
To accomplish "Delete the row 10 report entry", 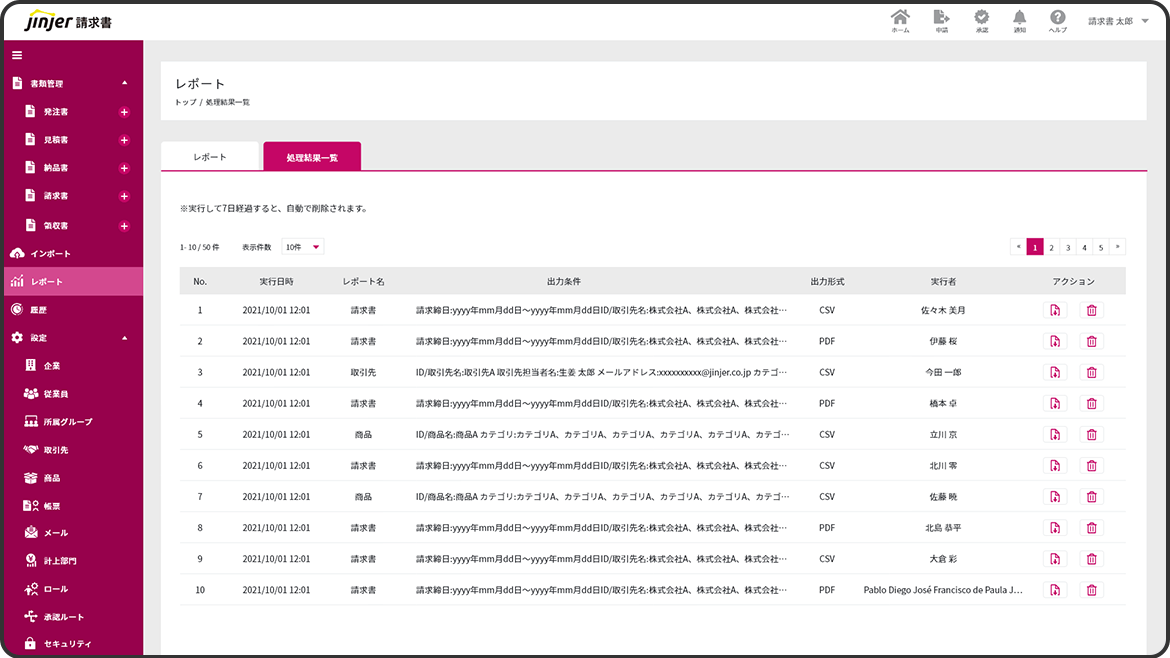I will [x=1091, y=590].
